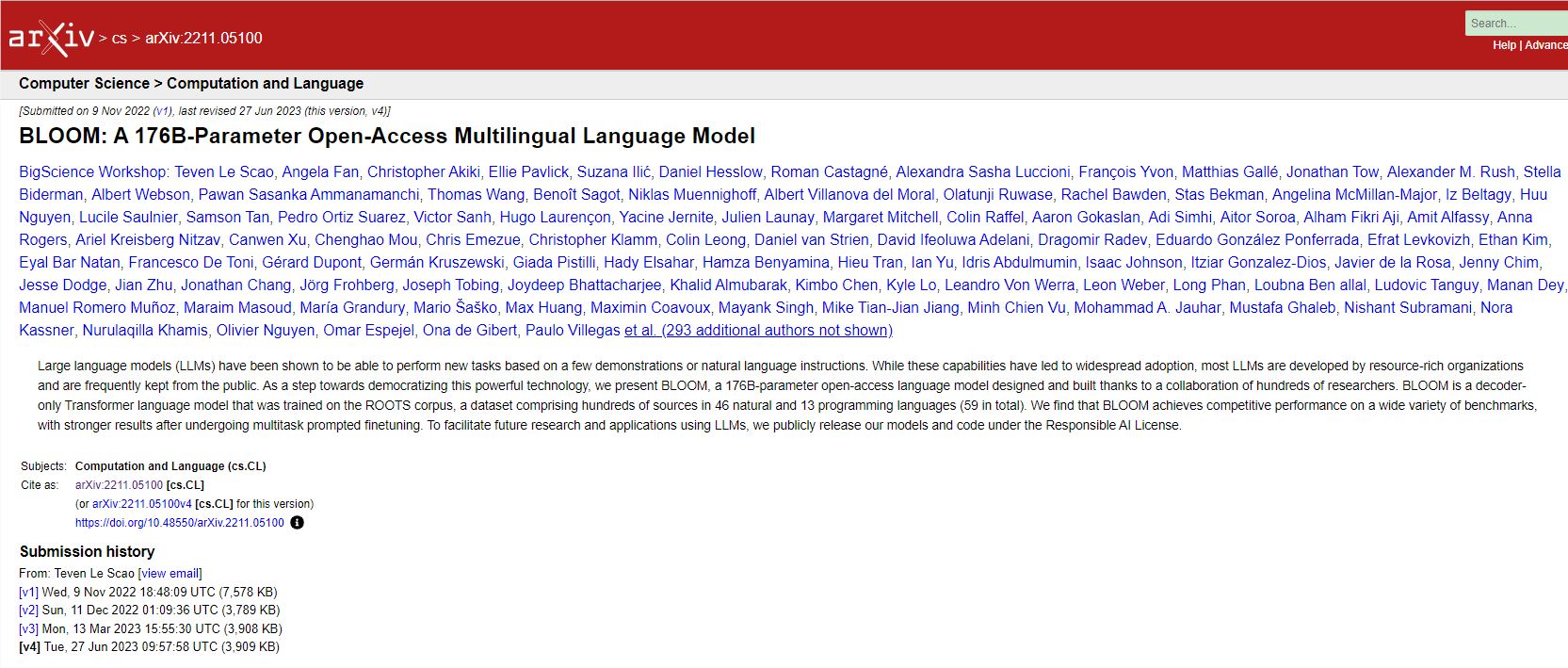This screenshot has height=668, width=1568.
Task: Click the 'Computation and Language (cs.CL)' subject text
Action: click(x=170, y=466)
